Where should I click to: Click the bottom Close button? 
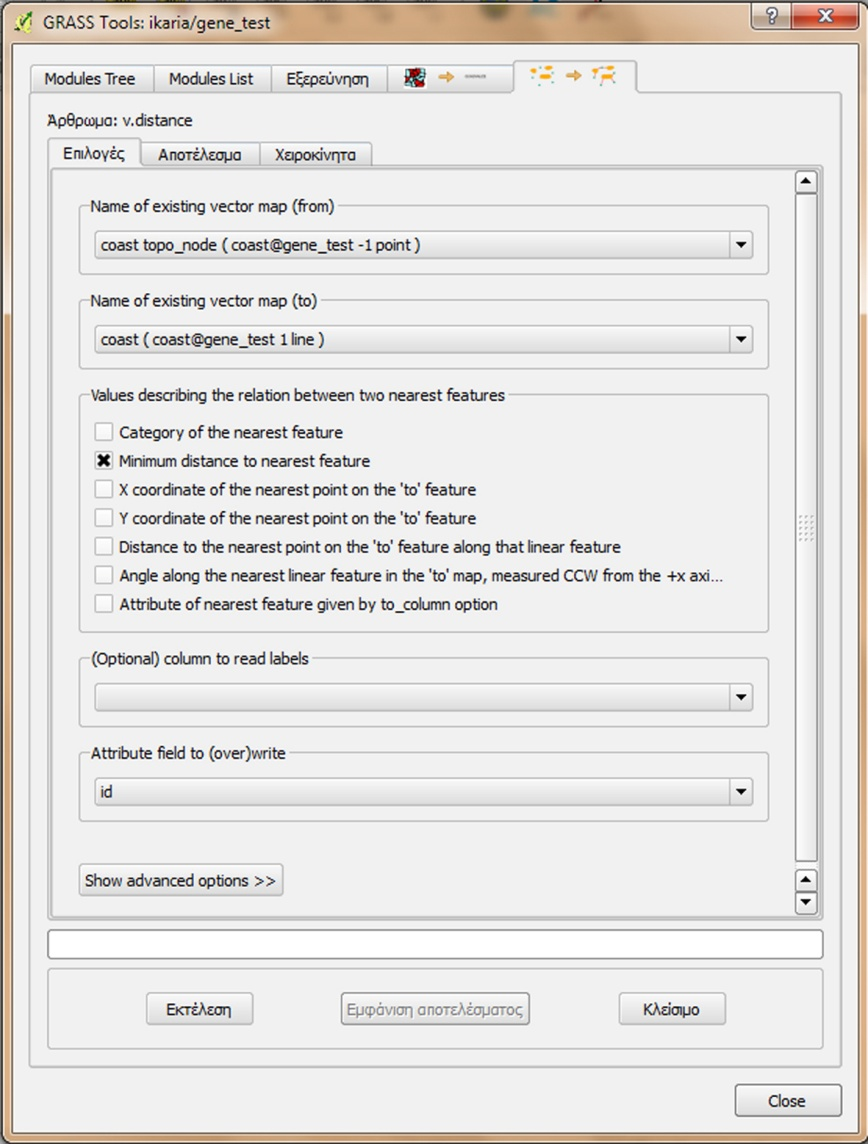pyautogui.click(x=787, y=1100)
